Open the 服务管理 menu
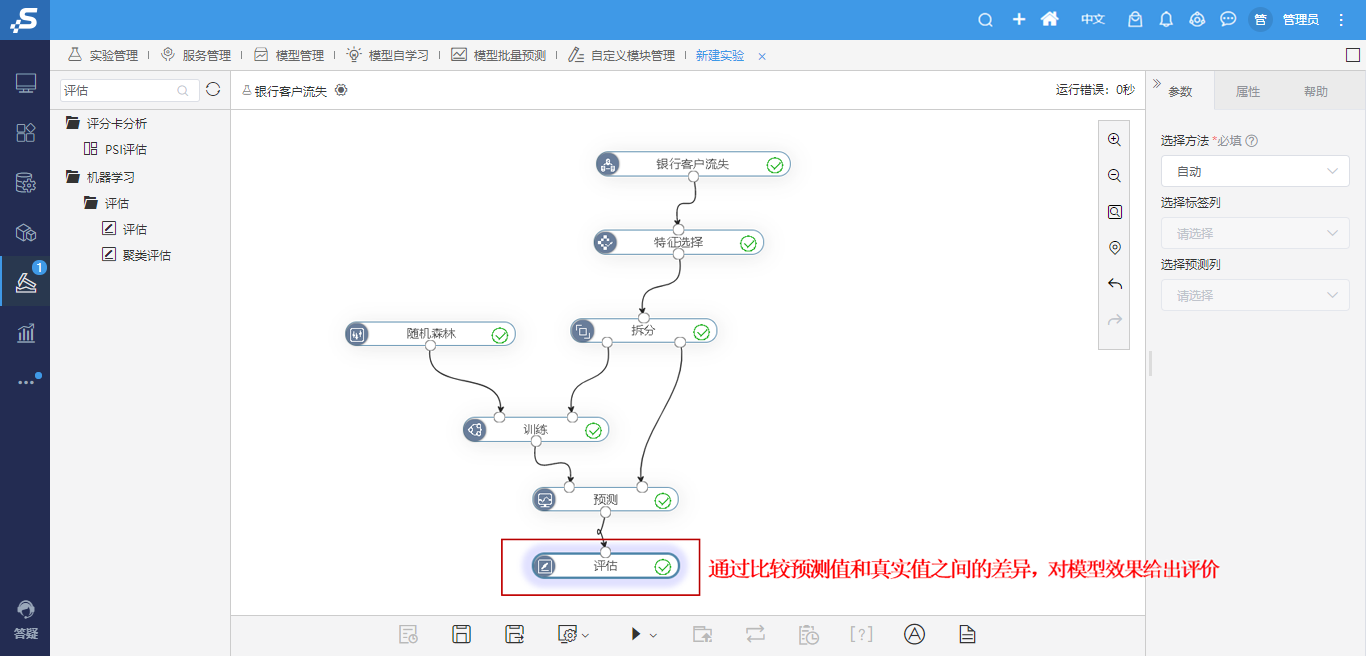The width and height of the screenshot is (1366, 656). pos(196,55)
